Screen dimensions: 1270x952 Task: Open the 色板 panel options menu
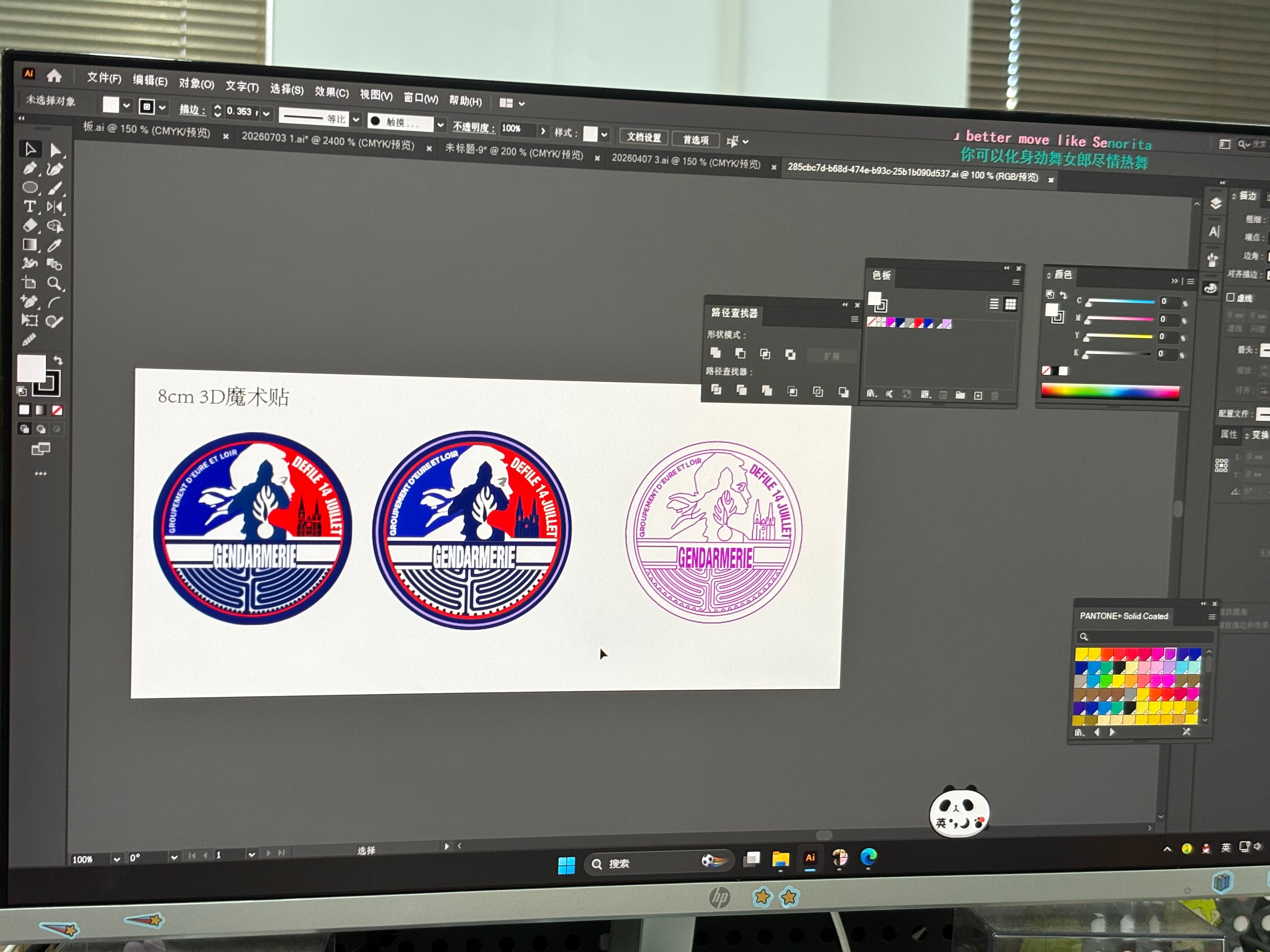click(x=1015, y=282)
